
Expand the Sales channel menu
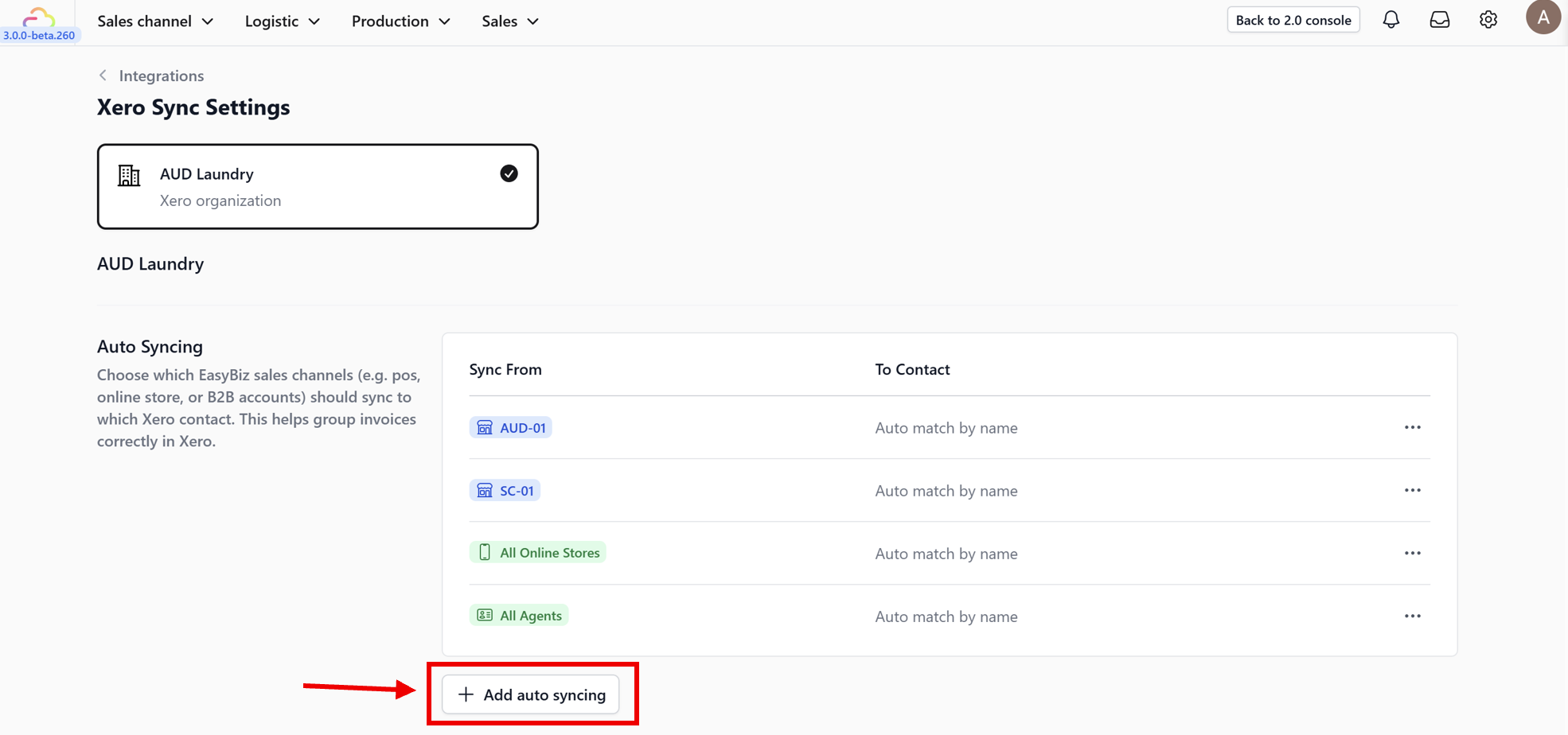click(x=155, y=21)
